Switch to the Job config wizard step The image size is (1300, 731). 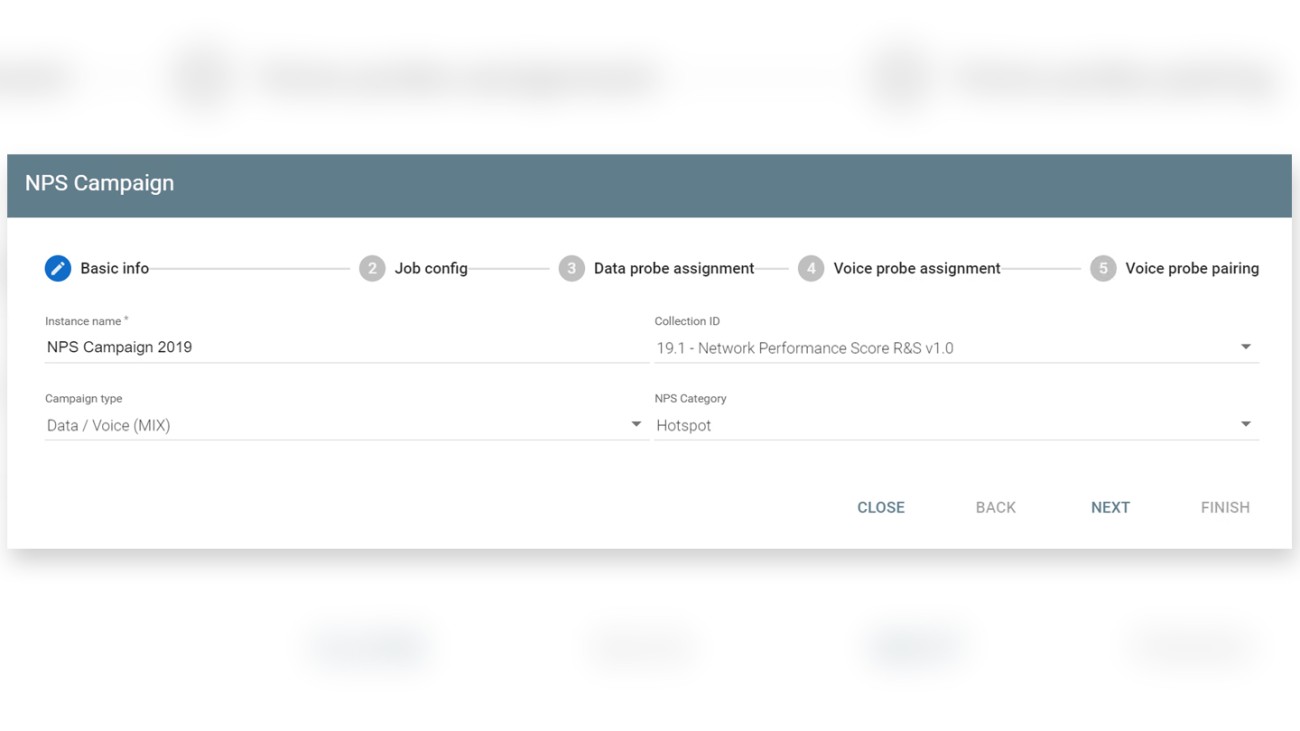tap(432, 268)
